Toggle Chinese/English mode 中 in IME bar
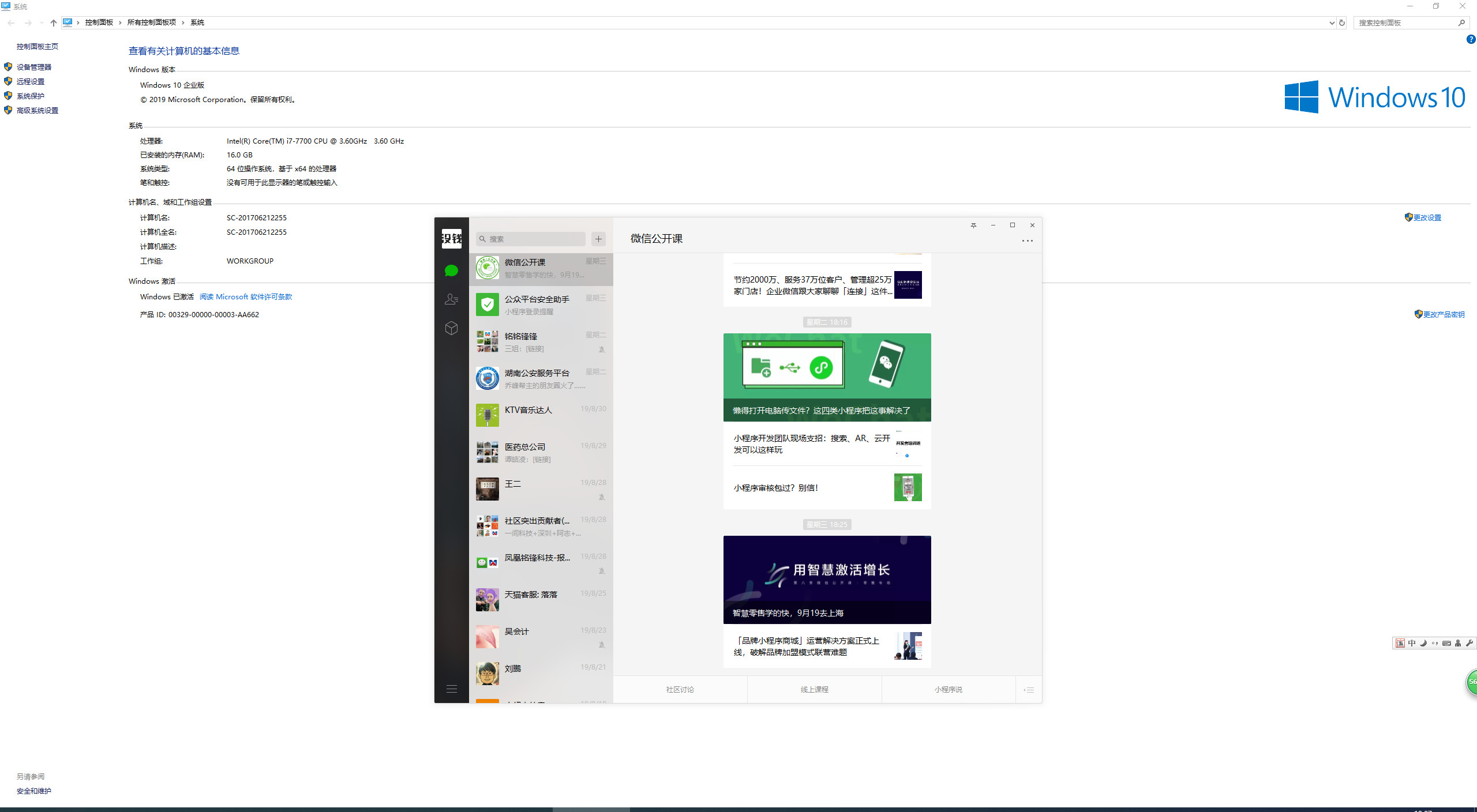 (1412, 643)
